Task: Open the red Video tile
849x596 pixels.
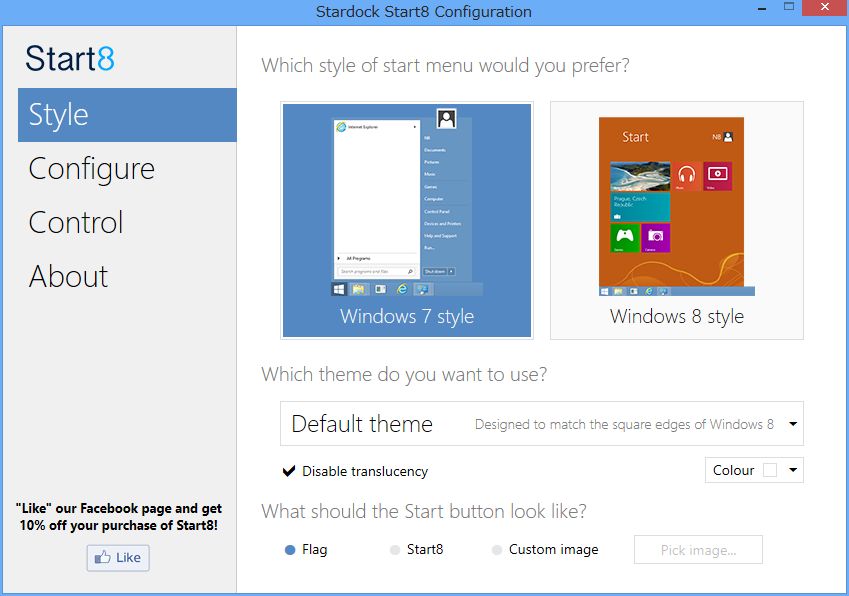Action: [x=718, y=174]
